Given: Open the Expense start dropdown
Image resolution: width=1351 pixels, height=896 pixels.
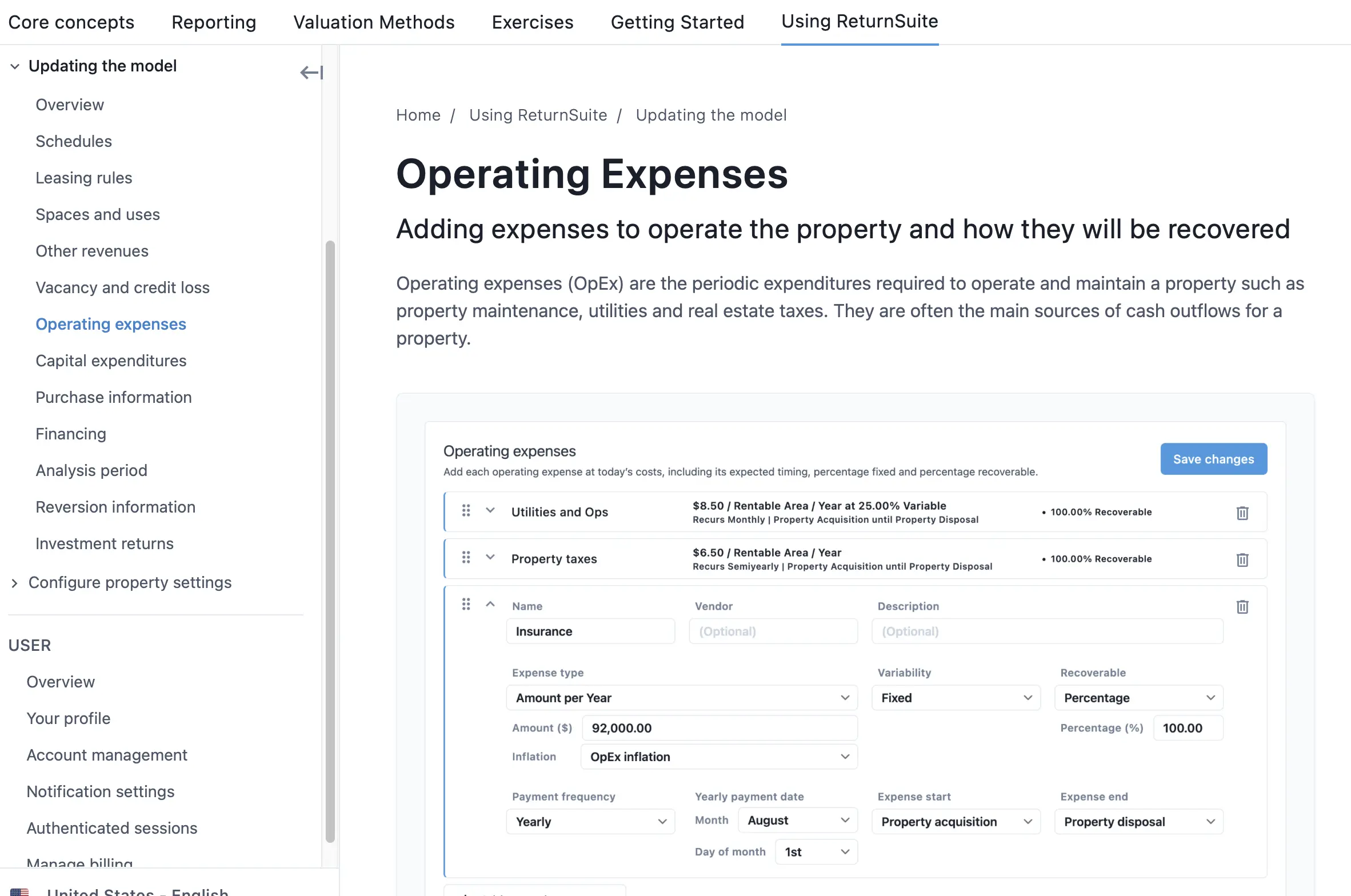Looking at the screenshot, I should [956, 822].
